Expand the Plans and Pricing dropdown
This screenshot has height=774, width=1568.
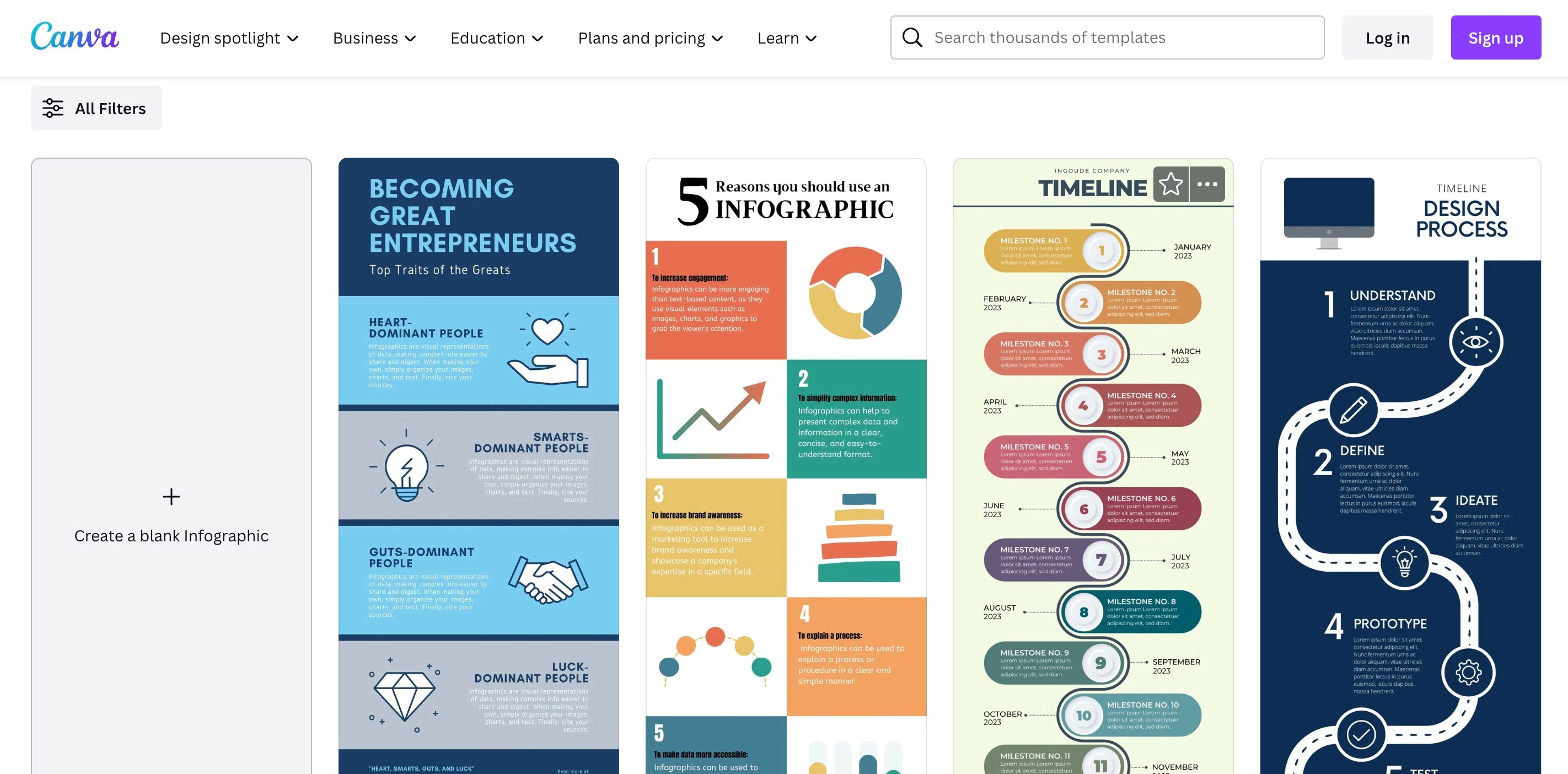(651, 37)
